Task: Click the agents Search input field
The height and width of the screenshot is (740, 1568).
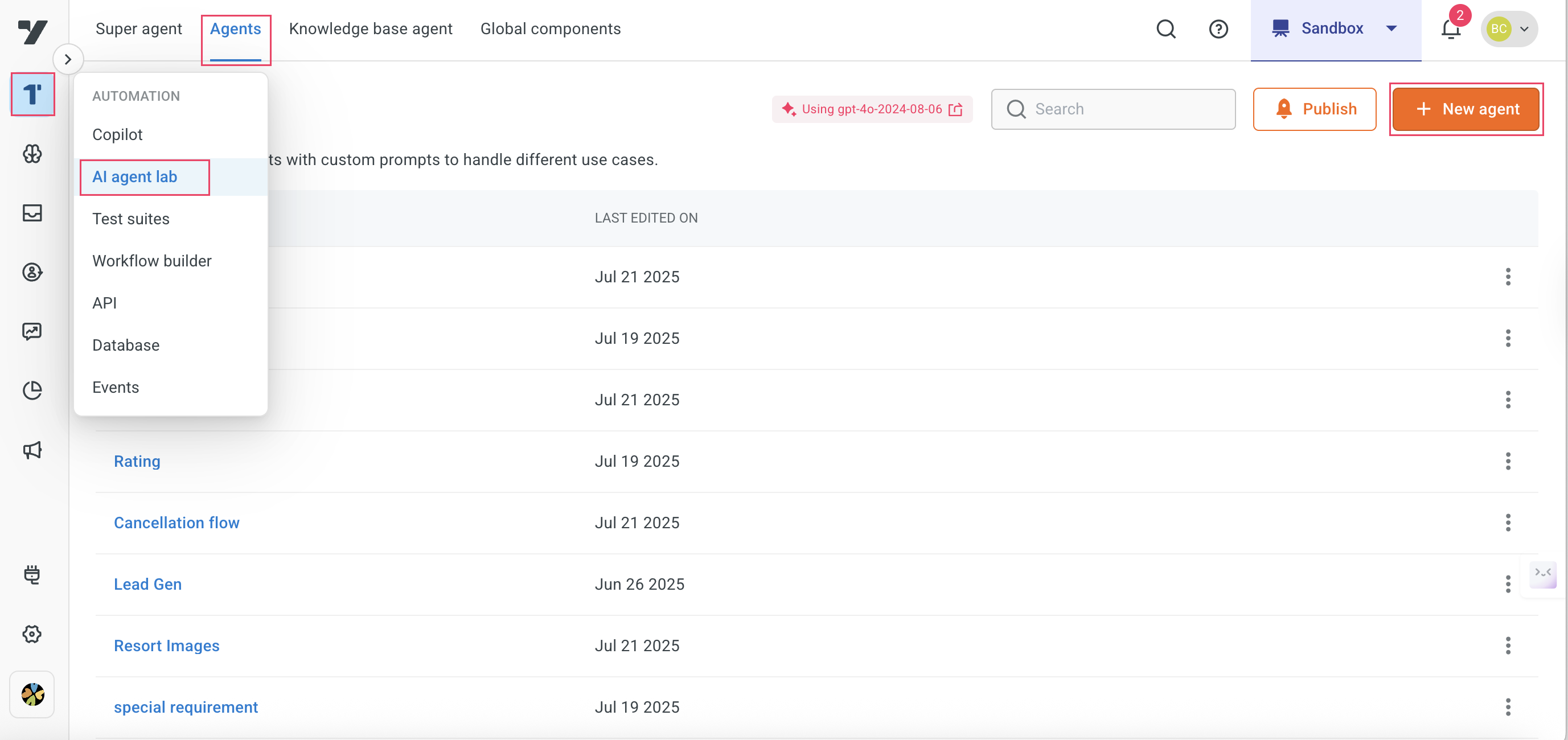Action: [1113, 109]
